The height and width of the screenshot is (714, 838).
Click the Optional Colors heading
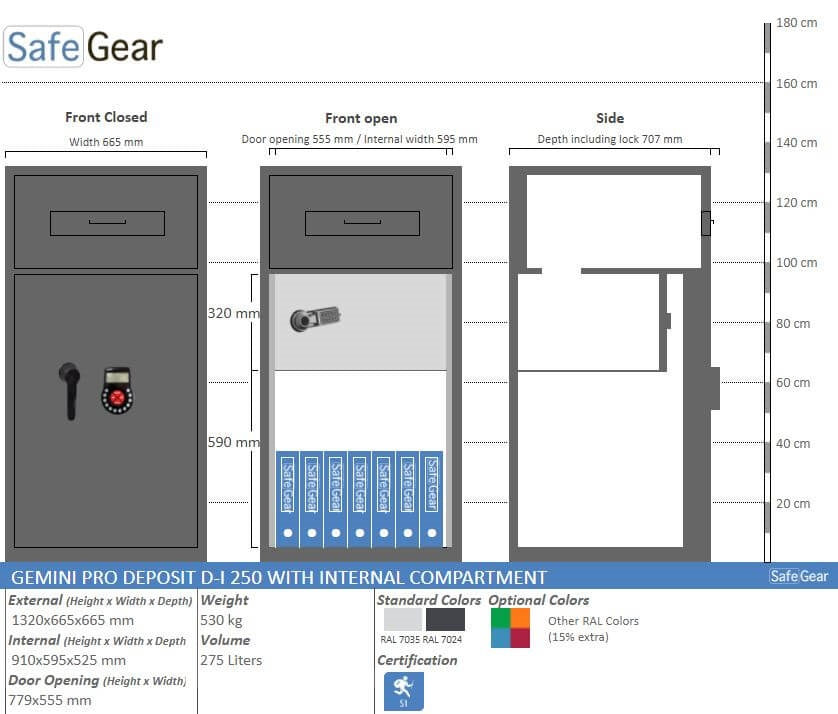pyautogui.click(x=539, y=600)
